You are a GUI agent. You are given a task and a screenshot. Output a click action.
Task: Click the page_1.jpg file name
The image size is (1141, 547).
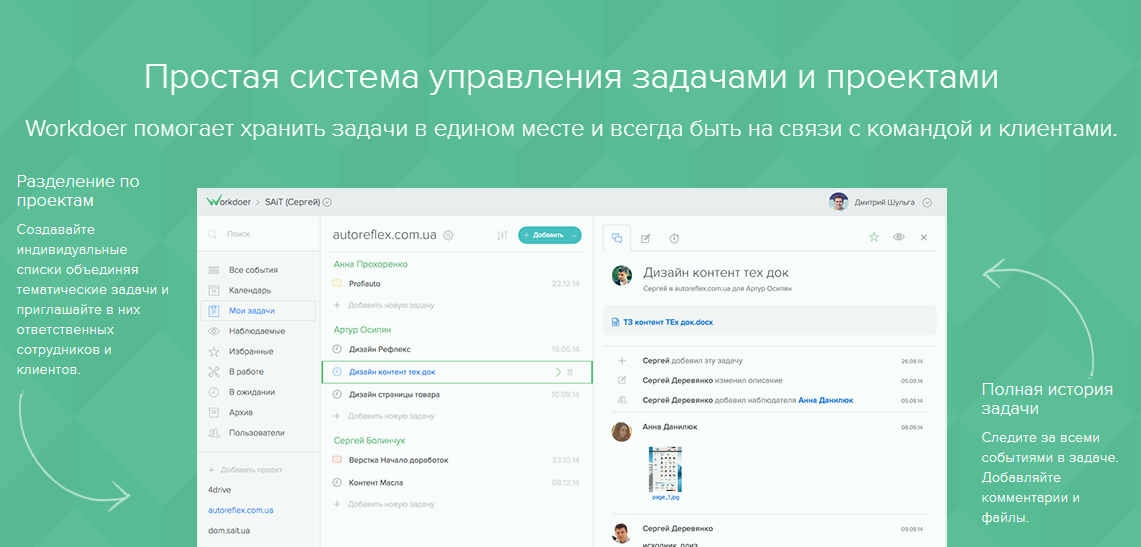click(664, 498)
